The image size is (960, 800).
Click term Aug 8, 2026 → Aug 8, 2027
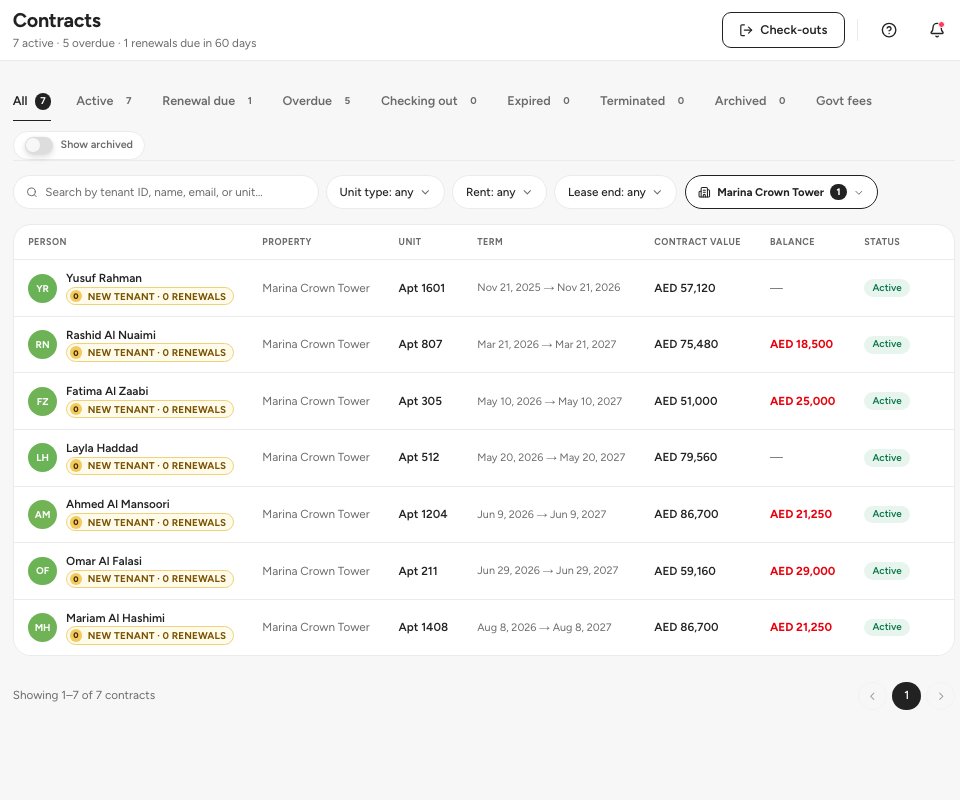coord(544,627)
